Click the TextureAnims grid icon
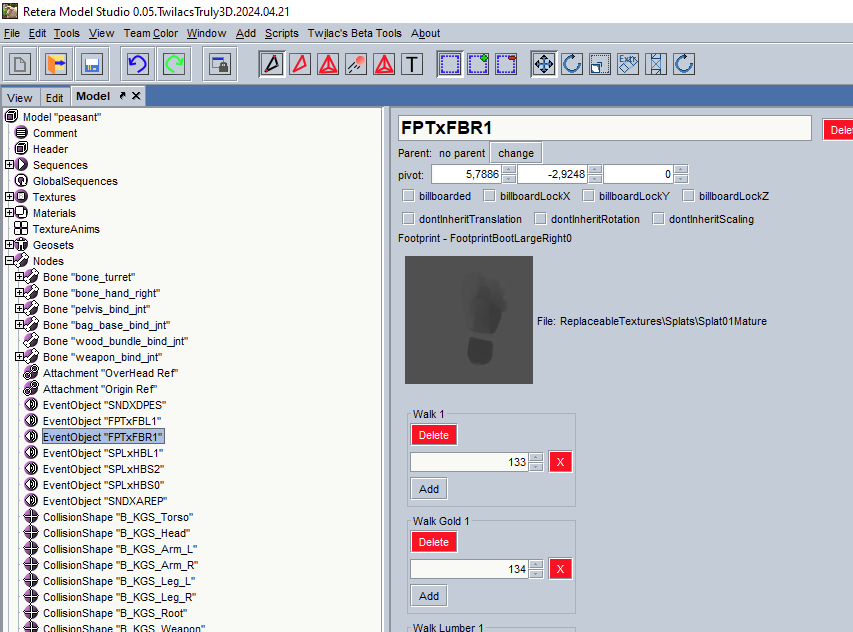 pyautogui.click(x=21, y=228)
